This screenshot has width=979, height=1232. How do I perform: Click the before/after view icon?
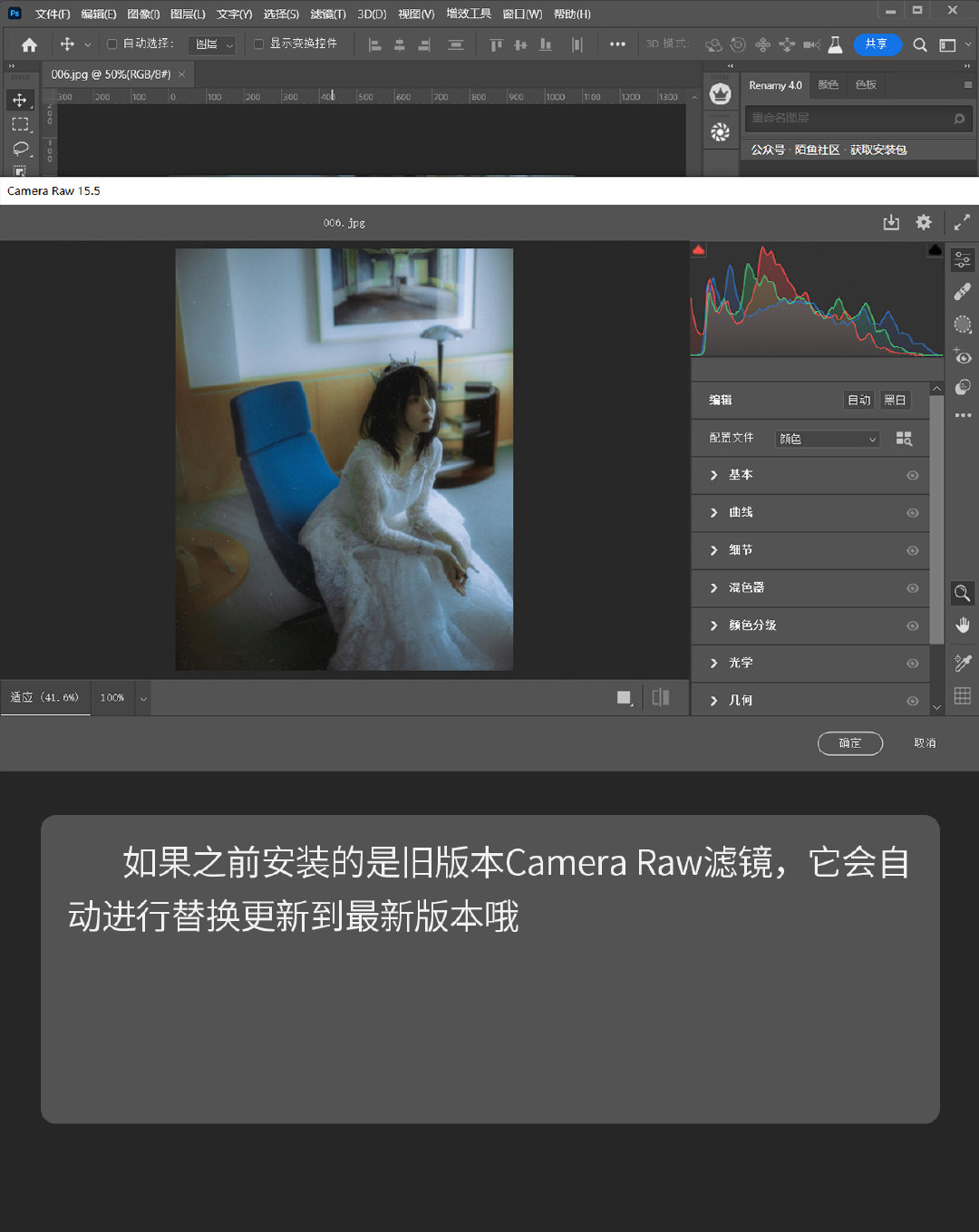[x=661, y=697]
